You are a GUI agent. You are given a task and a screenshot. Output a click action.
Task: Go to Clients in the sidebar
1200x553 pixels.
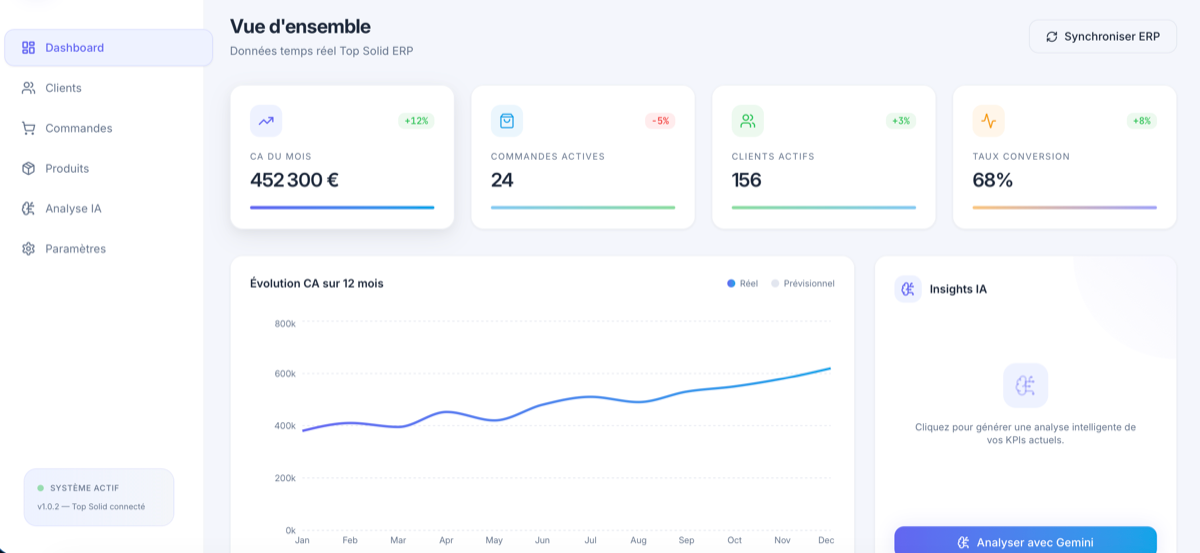(108, 88)
